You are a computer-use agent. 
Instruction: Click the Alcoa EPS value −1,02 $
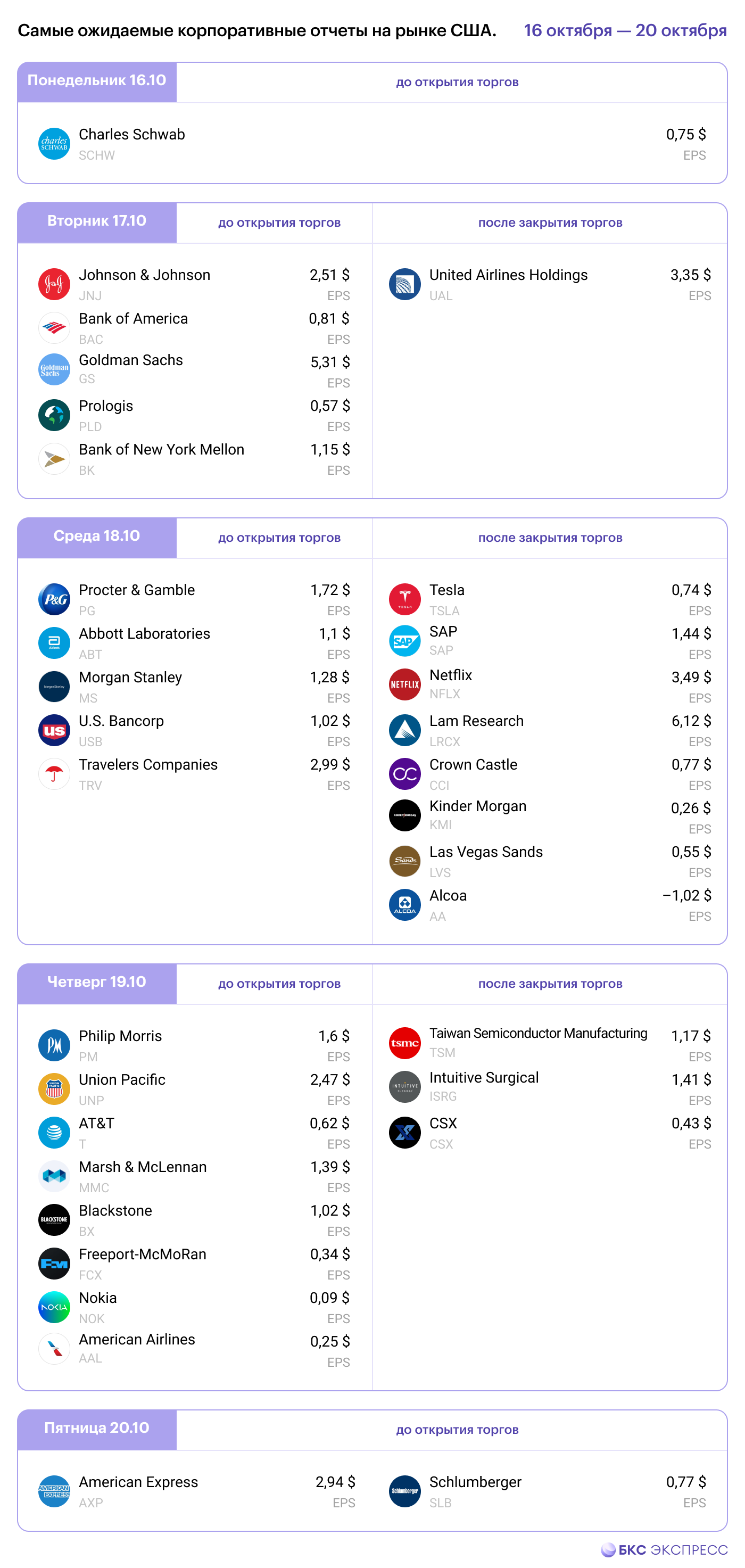[x=686, y=895]
